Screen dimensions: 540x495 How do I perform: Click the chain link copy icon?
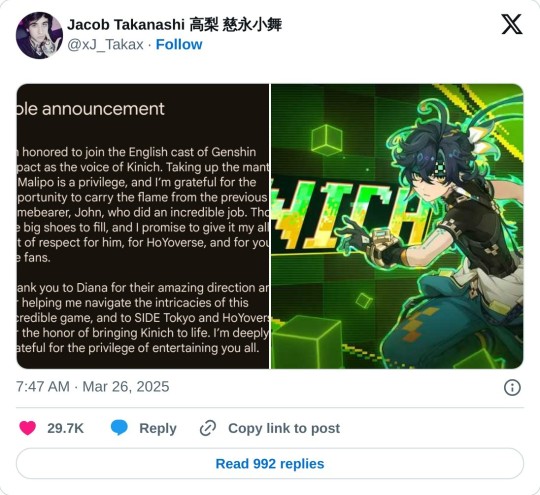point(208,428)
